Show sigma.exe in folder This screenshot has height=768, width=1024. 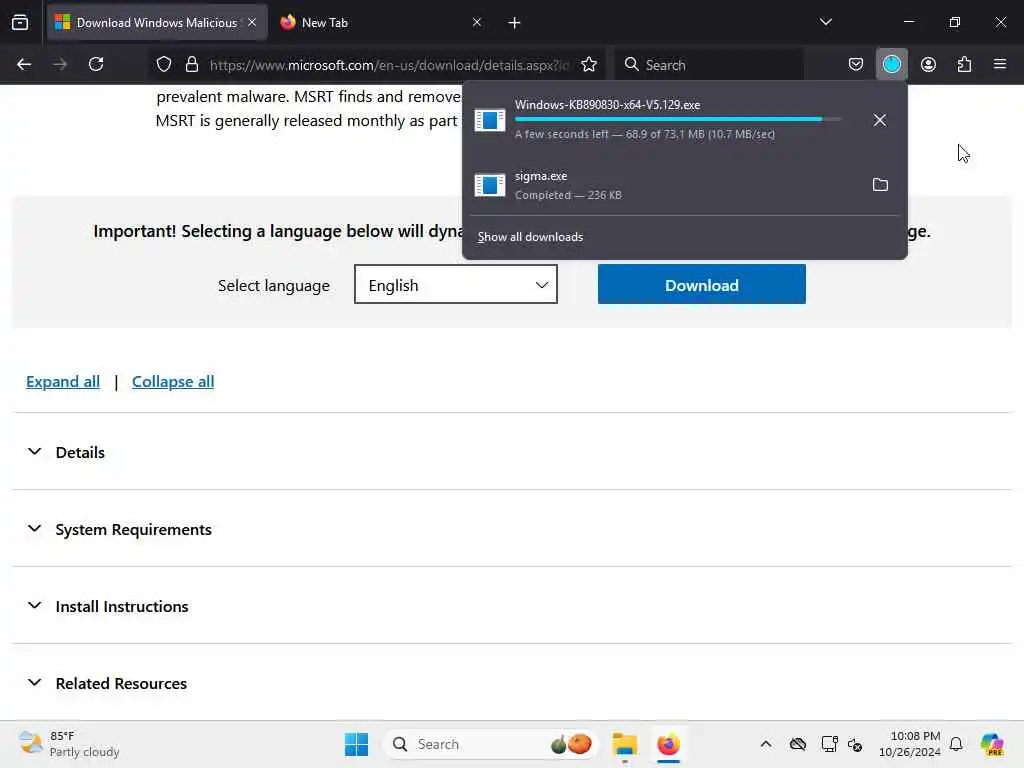pyautogui.click(x=880, y=185)
